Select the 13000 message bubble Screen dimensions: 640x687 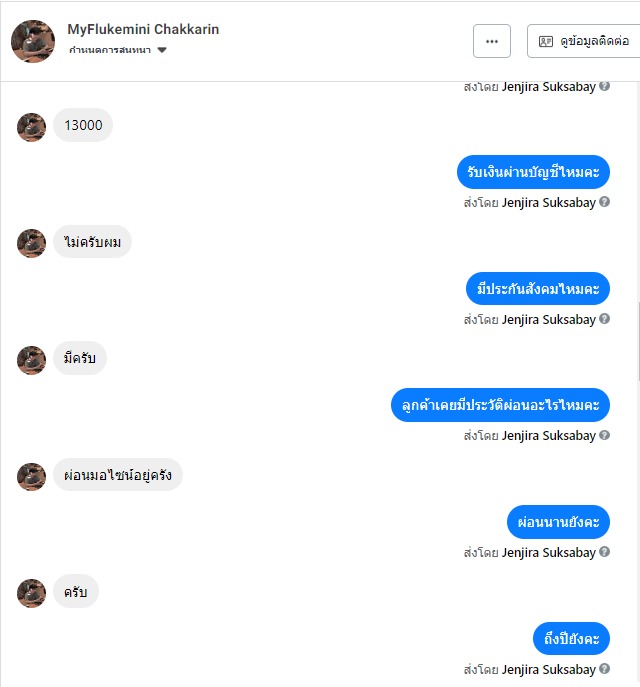[x=83, y=125]
